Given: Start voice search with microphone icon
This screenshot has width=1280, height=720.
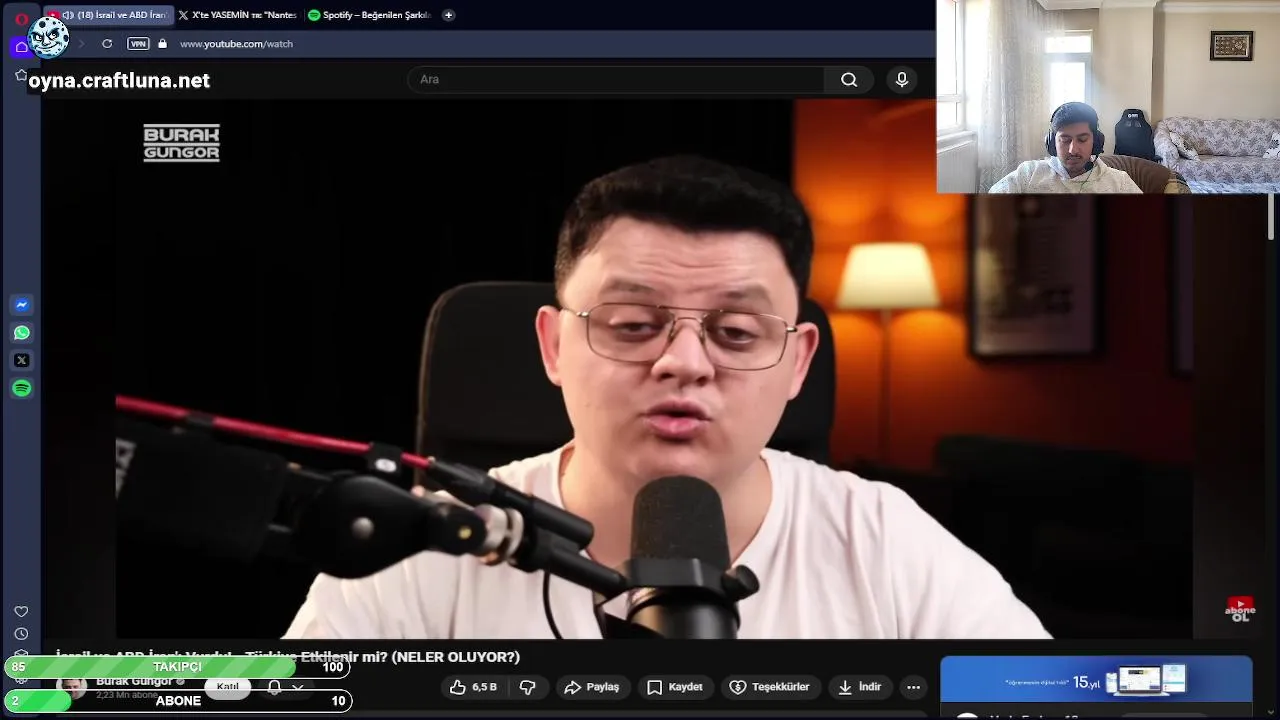Looking at the screenshot, I should point(902,80).
